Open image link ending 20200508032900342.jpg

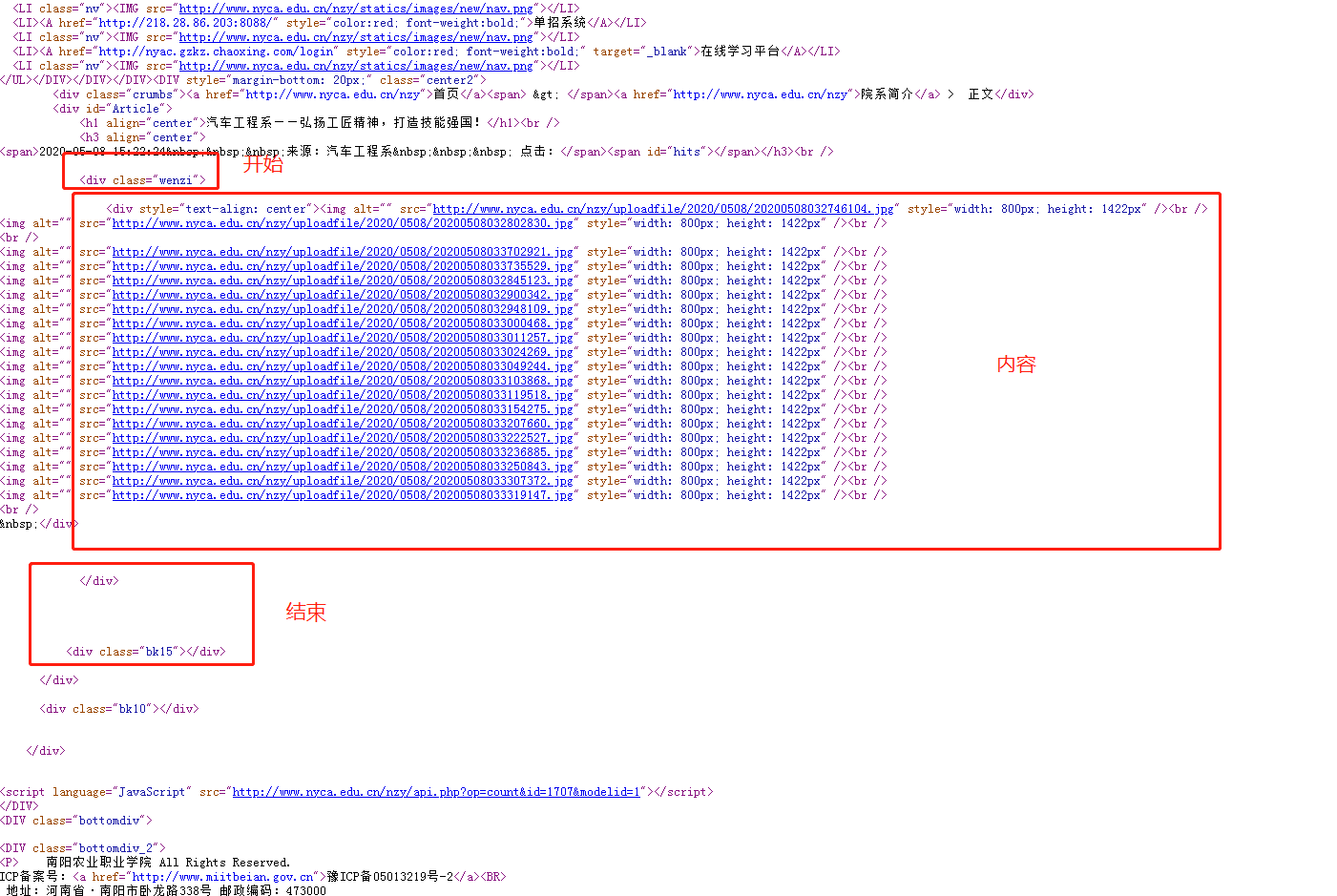click(x=343, y=295)
